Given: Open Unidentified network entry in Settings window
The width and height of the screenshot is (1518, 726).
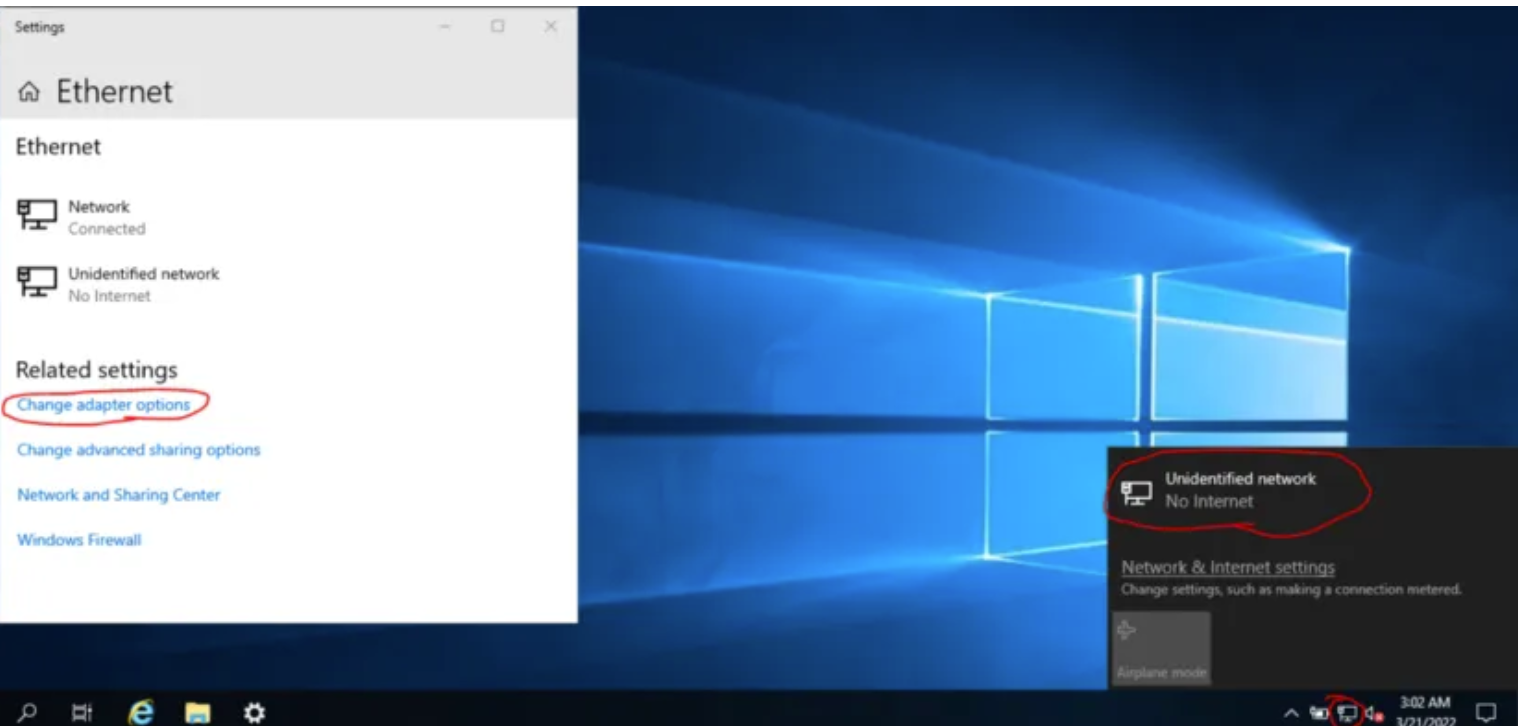Looking at the screenshot, I should click(118, 284).
